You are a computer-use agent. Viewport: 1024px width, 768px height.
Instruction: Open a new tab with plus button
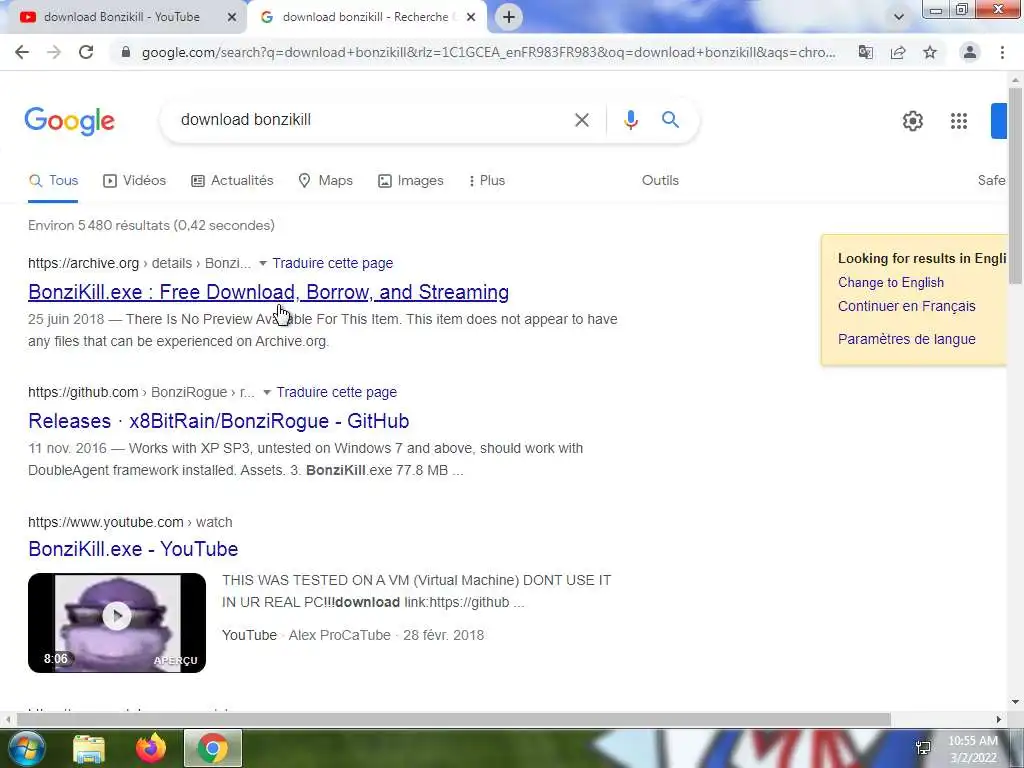tap(509, 17)
